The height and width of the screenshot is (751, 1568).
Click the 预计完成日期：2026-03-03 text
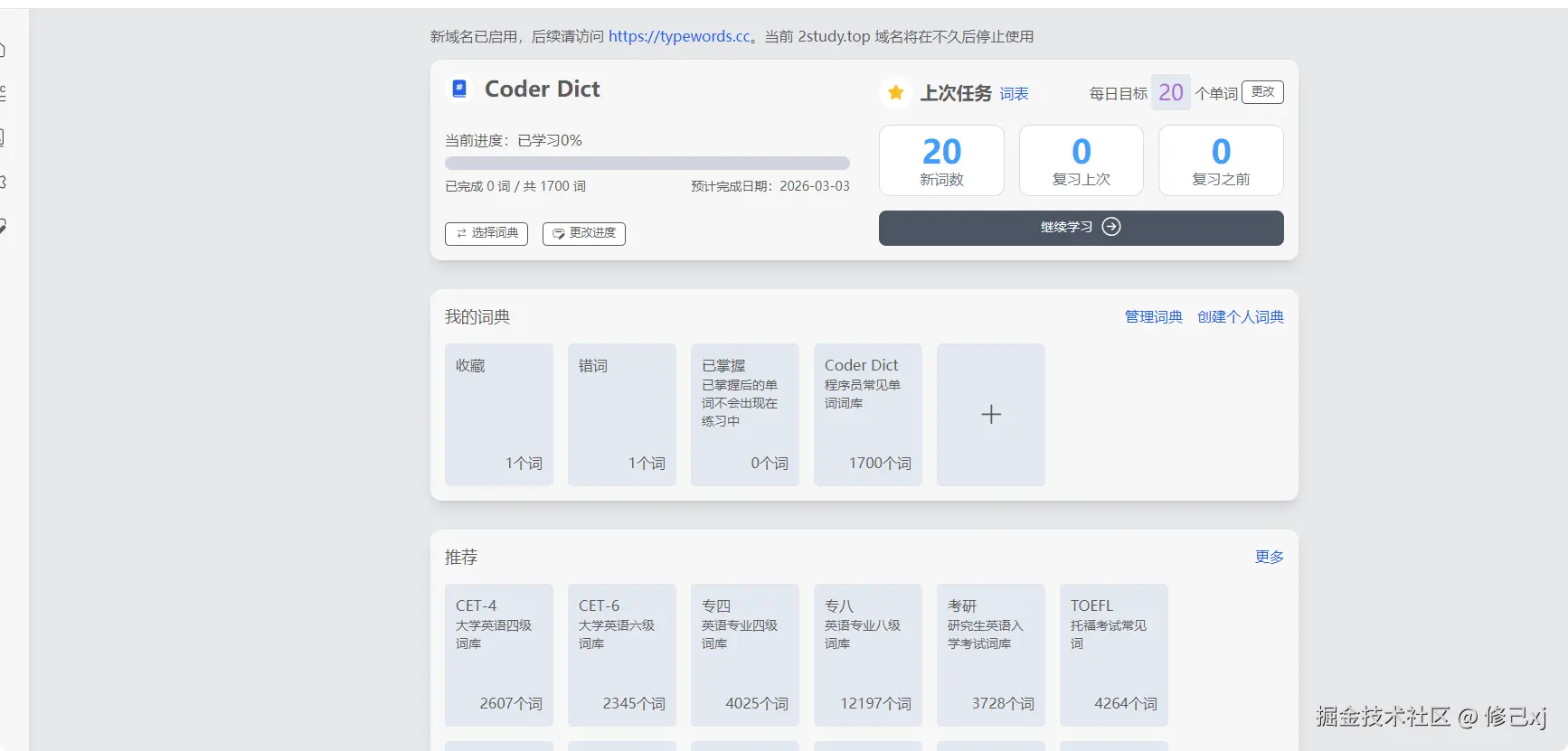coord(770,186)
